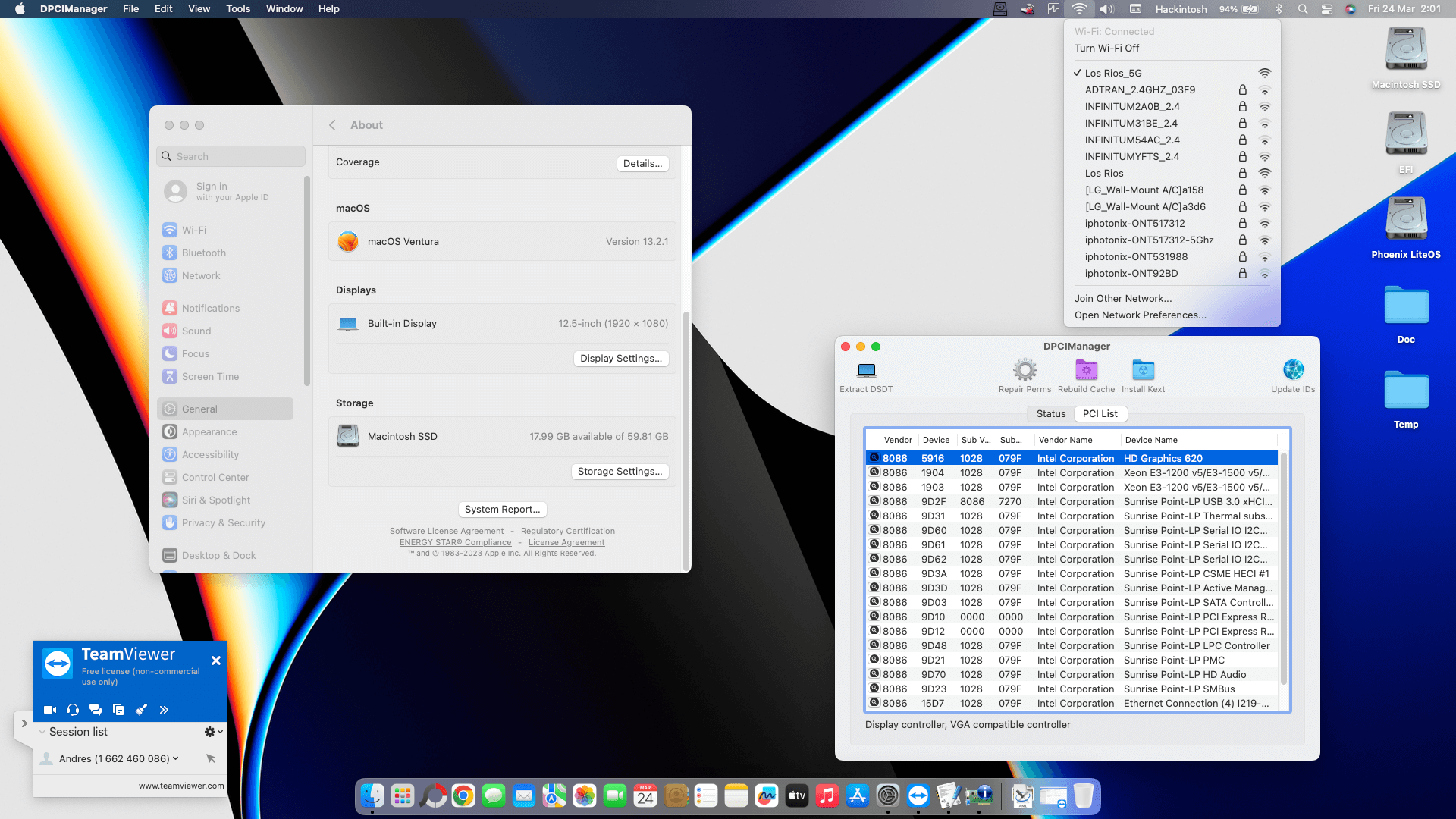Open www.teamviewer.com link
The width and height of the screenshot is (1456, 819).
181,786
